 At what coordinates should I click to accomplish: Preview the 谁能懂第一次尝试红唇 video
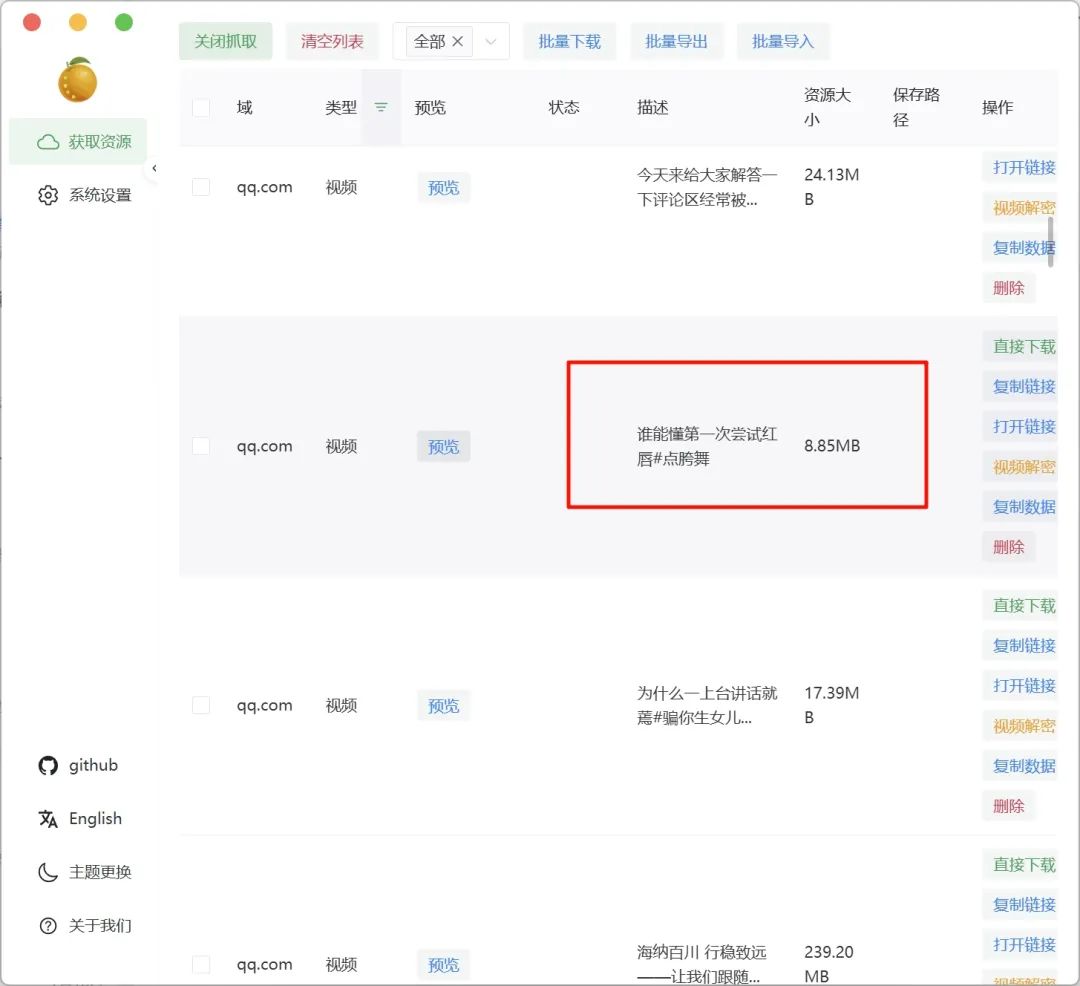pyautogui.click(x=443, y=446)
